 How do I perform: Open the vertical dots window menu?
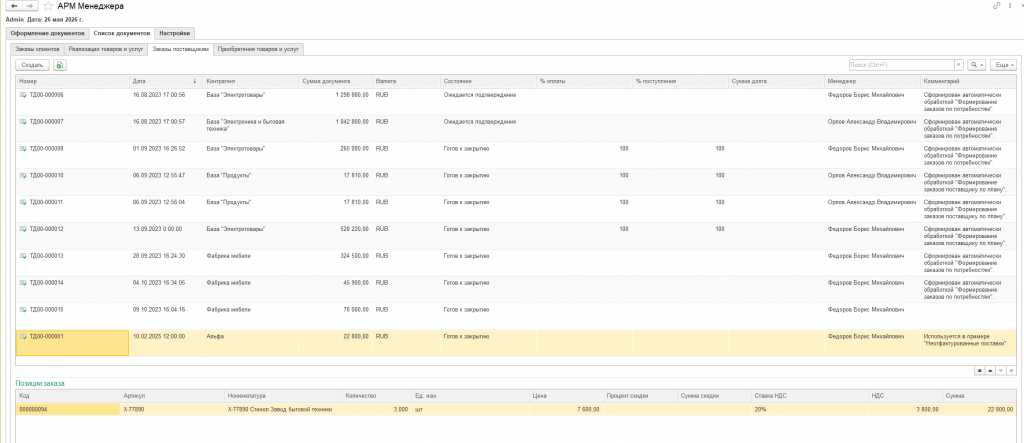[1010, 6]
